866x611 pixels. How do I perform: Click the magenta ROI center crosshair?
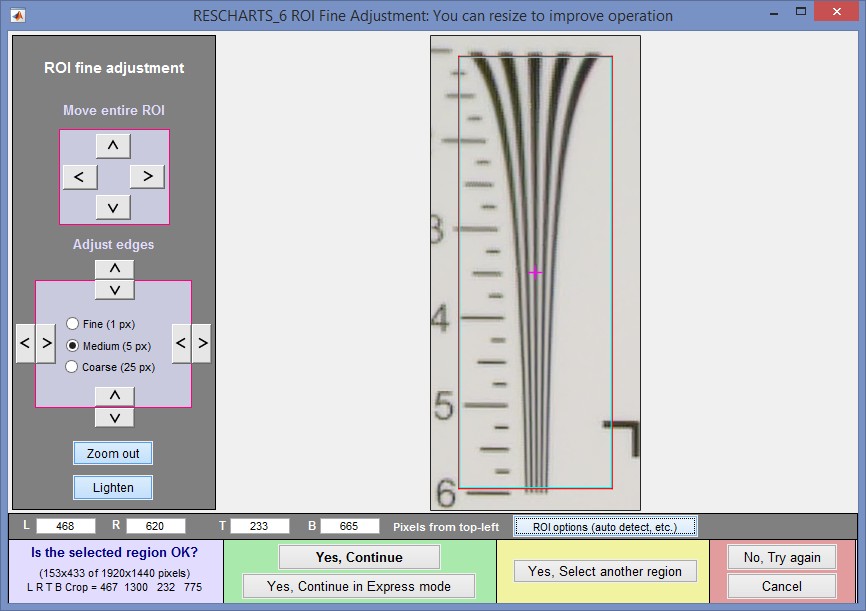click(535, 272)
